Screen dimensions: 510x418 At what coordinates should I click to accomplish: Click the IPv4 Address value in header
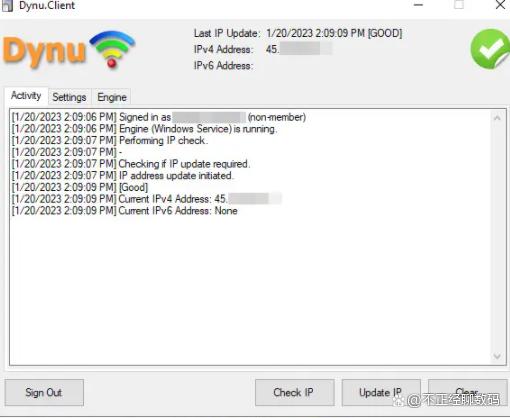coord(299,49)
